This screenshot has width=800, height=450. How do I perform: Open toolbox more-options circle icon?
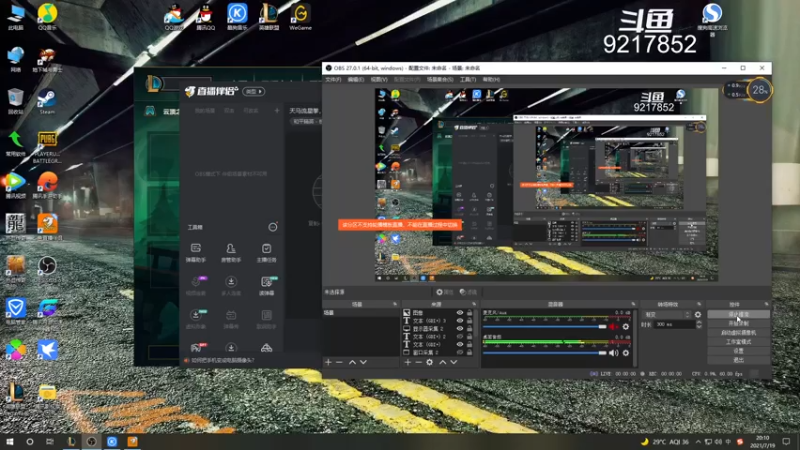pyautogui.click(x=273, y=227)
